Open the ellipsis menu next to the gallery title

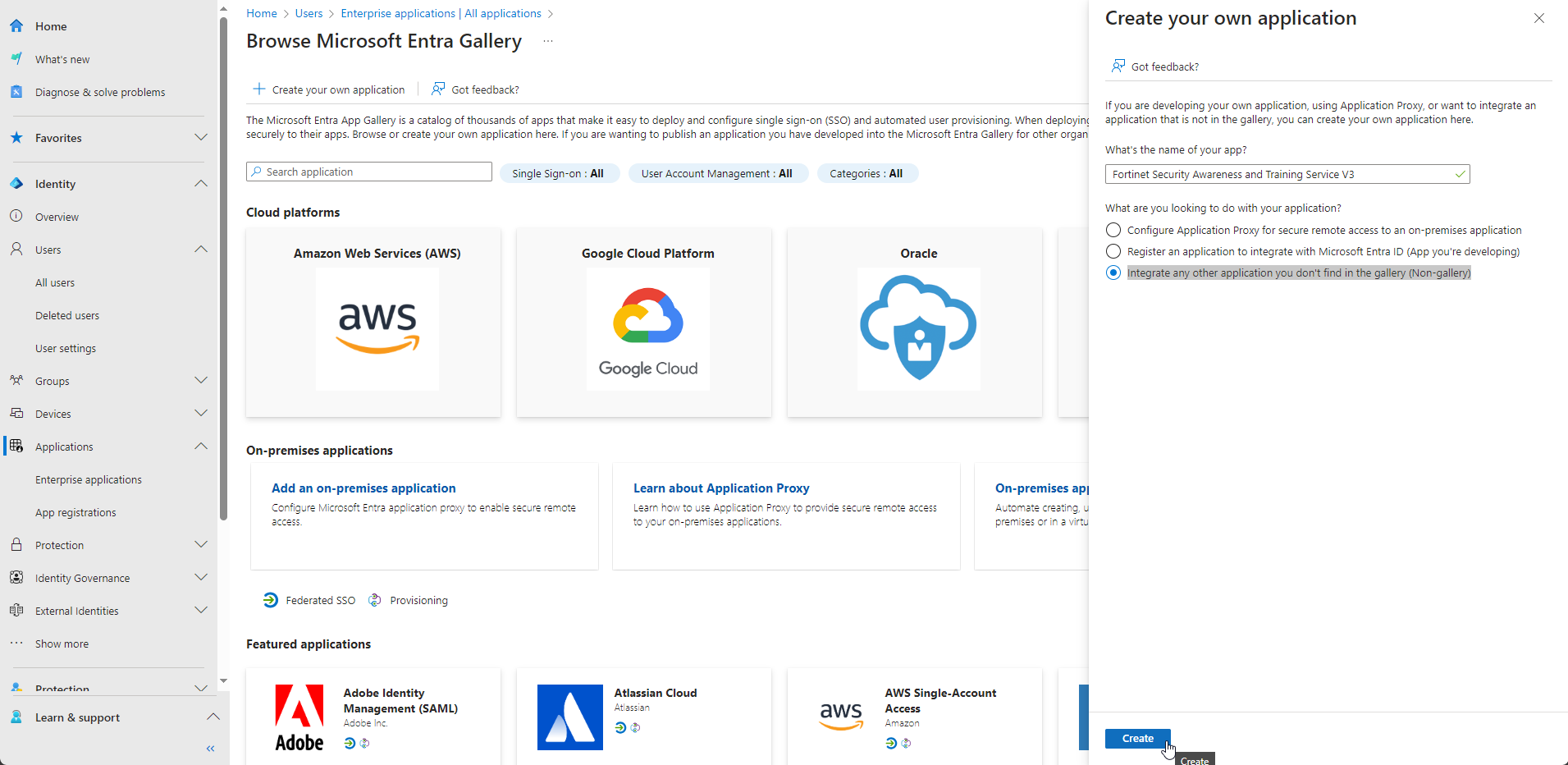pyautogui.click(x=548, y=41)
